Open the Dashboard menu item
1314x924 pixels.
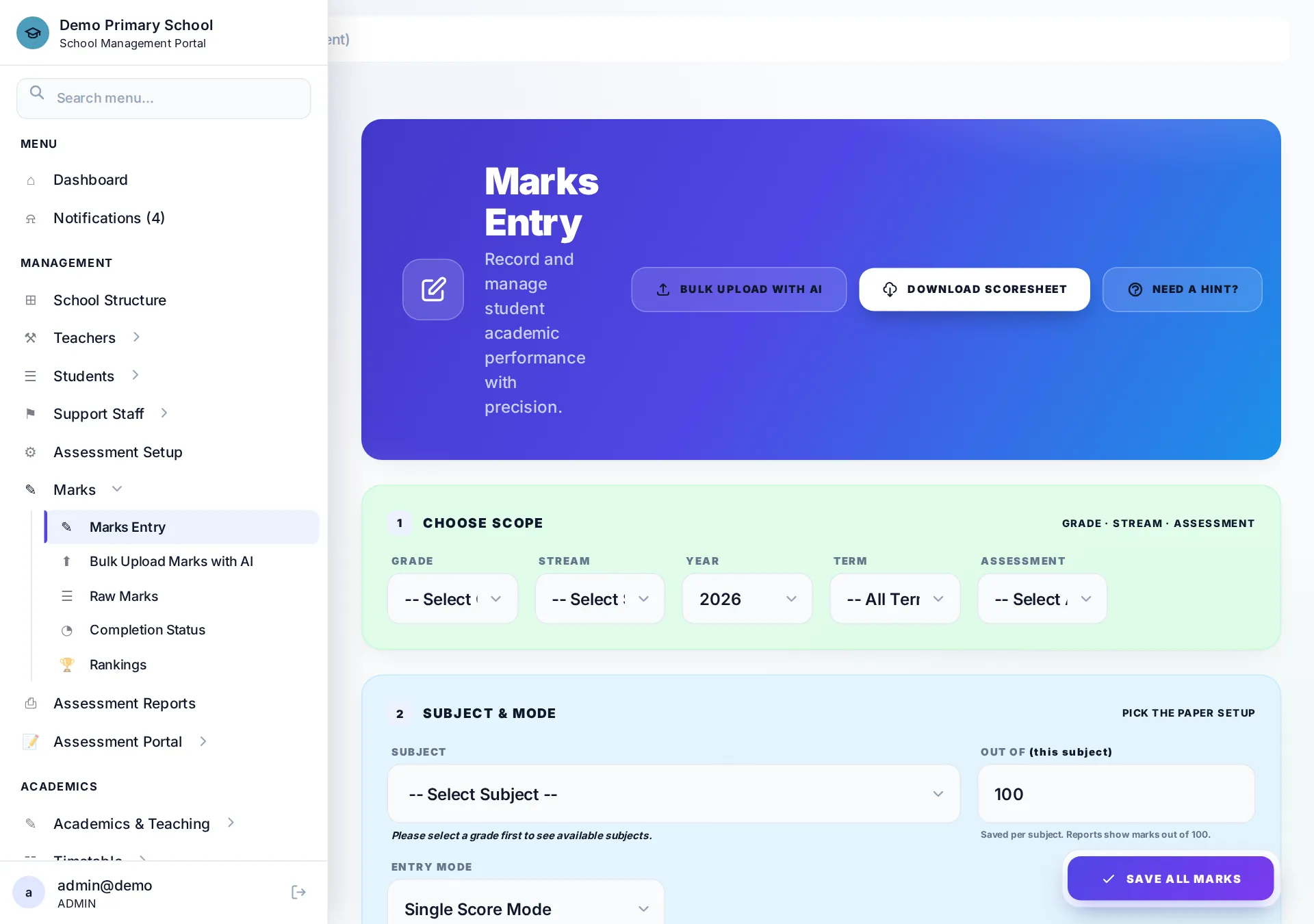164,180
